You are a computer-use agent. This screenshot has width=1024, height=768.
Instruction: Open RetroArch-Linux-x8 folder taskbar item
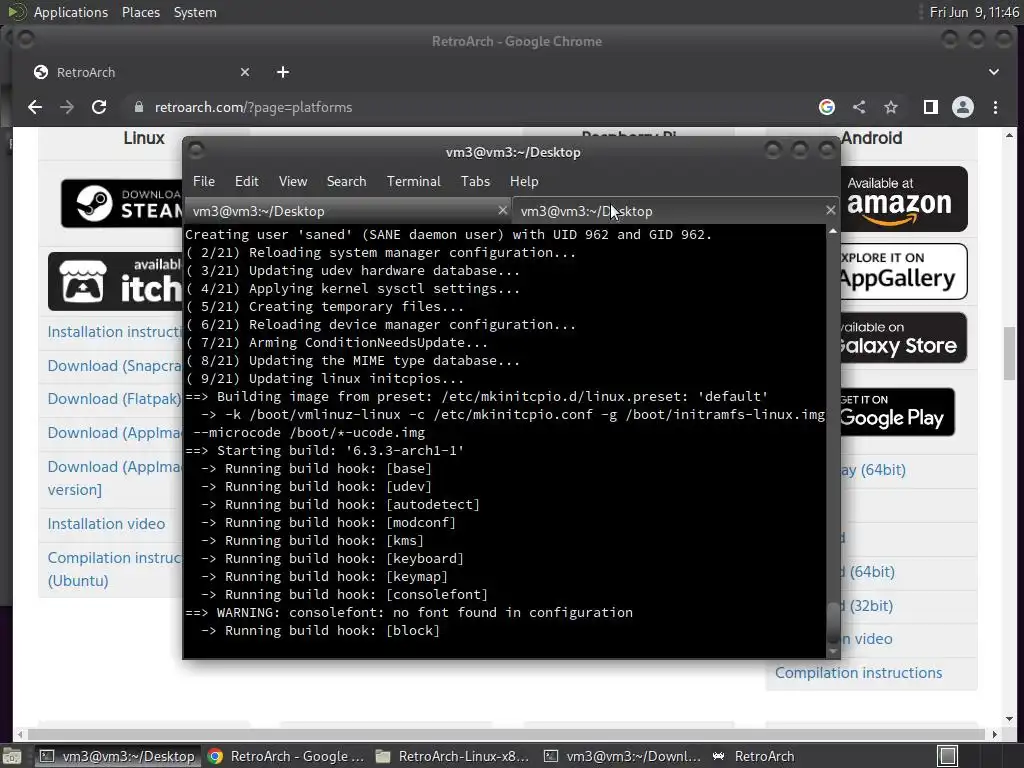coord(453,756)
